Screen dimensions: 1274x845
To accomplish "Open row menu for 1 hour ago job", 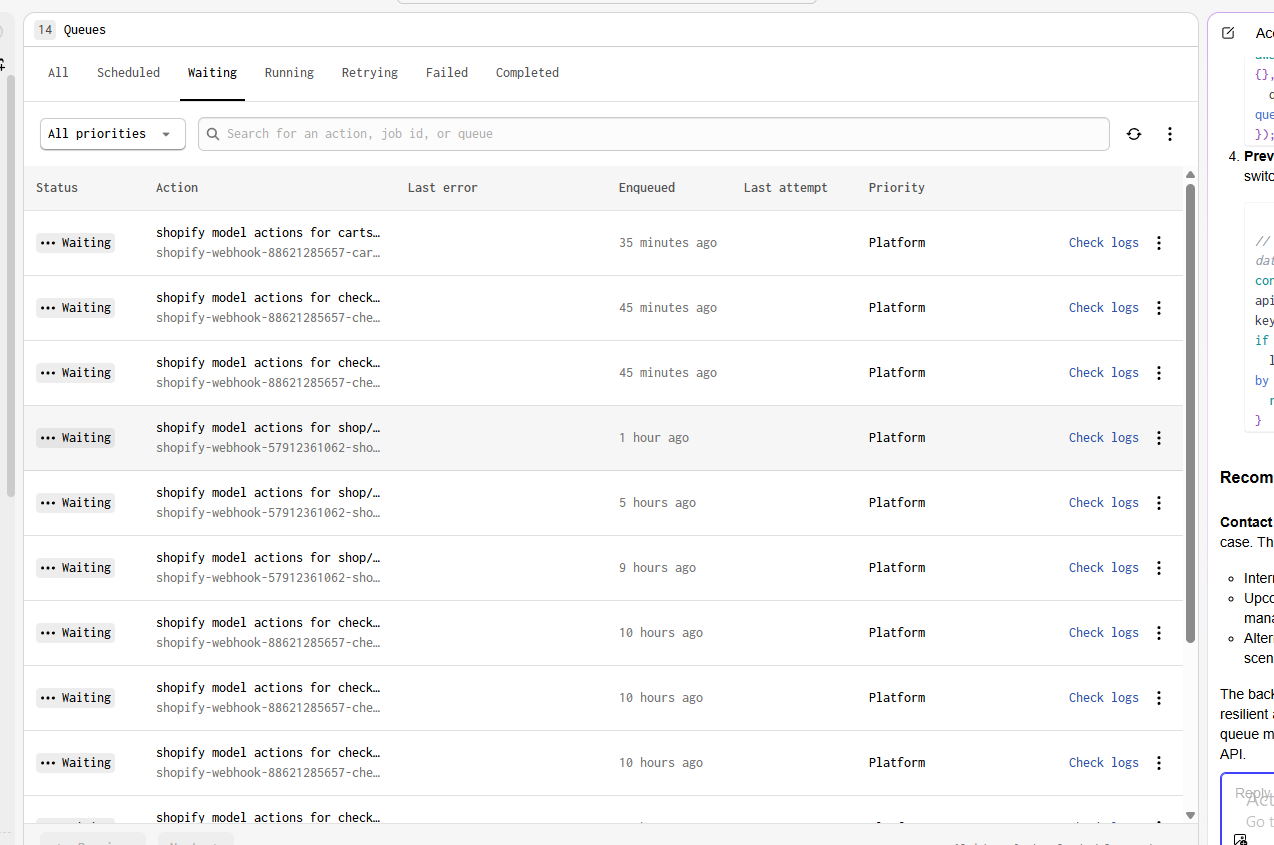I will (x=1159, y=438).
